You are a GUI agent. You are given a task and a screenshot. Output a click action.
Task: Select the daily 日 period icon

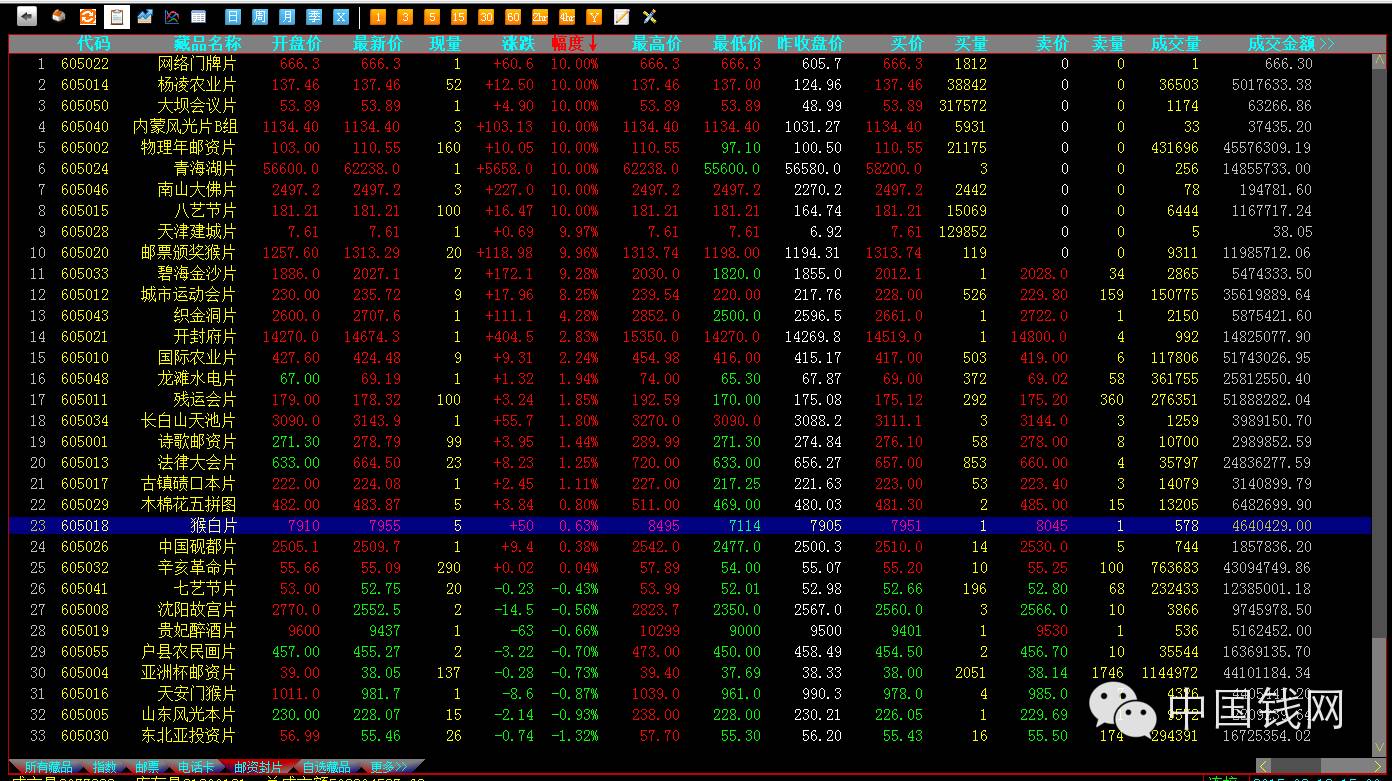click(x=233, y=17)
